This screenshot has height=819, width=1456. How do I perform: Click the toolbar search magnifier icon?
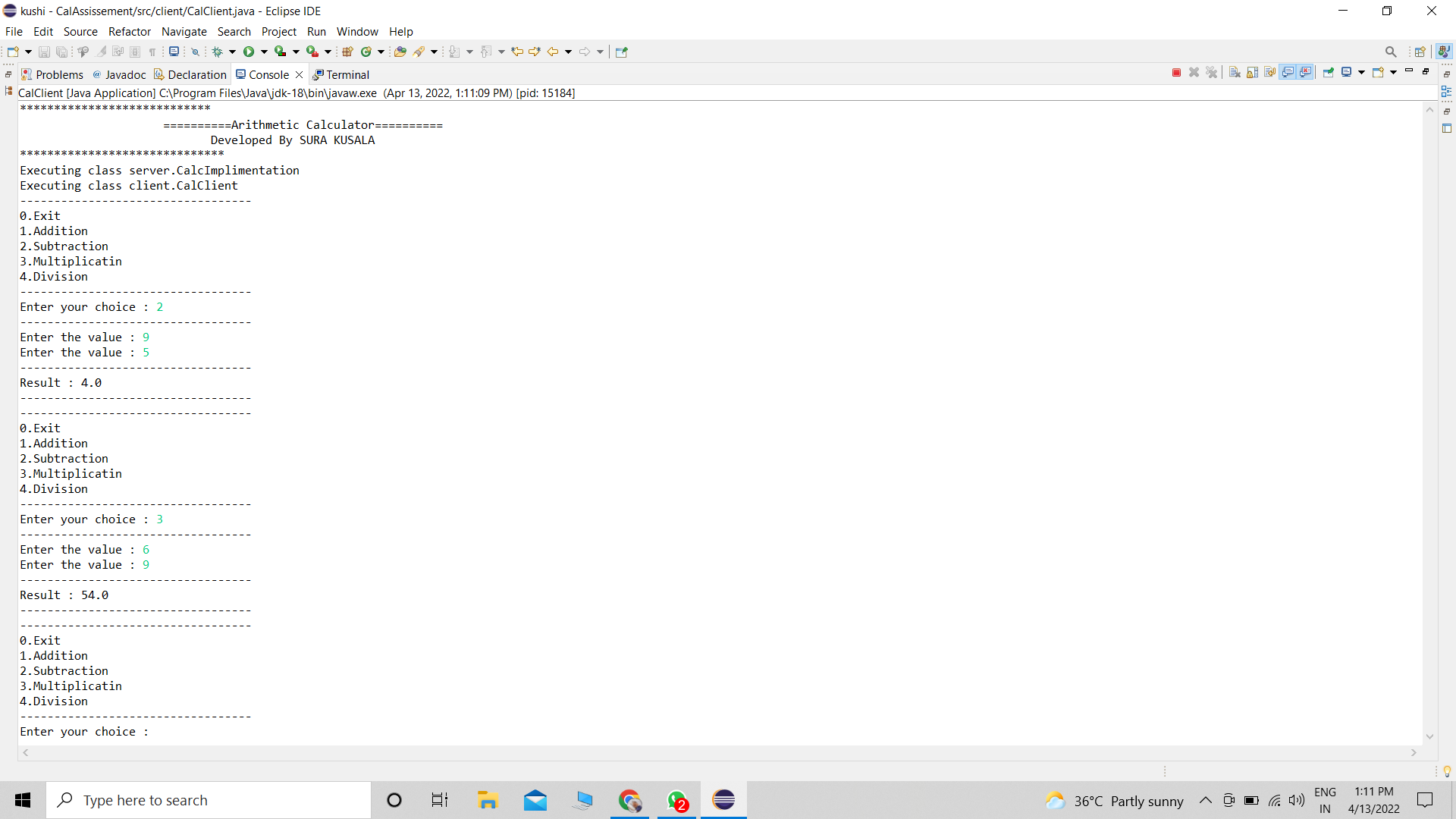[x=1391, y=52]
